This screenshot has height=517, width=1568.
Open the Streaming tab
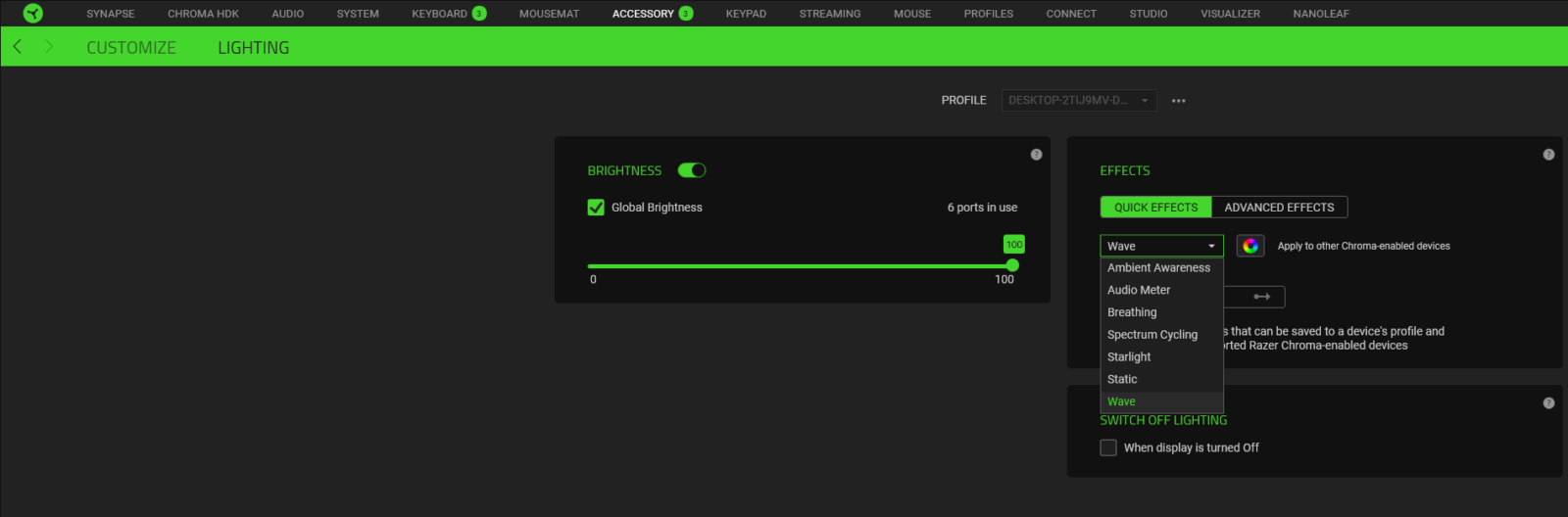tap(830, 14)
